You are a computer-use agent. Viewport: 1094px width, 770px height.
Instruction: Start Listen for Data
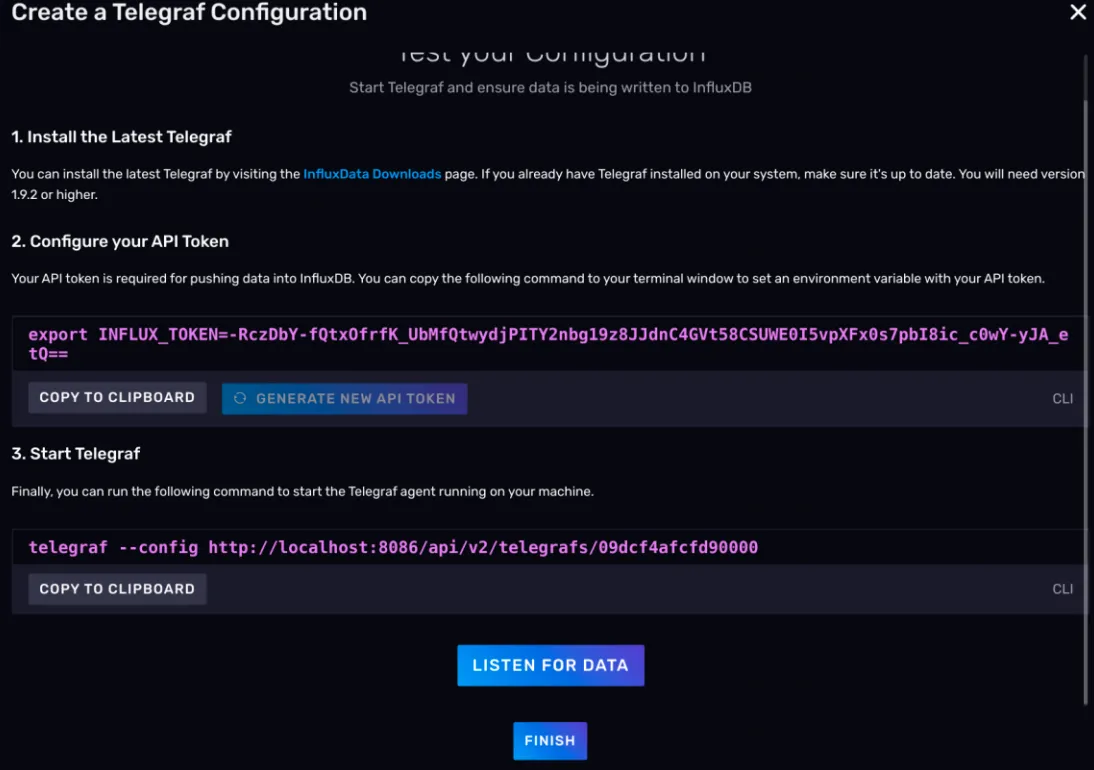550,665
